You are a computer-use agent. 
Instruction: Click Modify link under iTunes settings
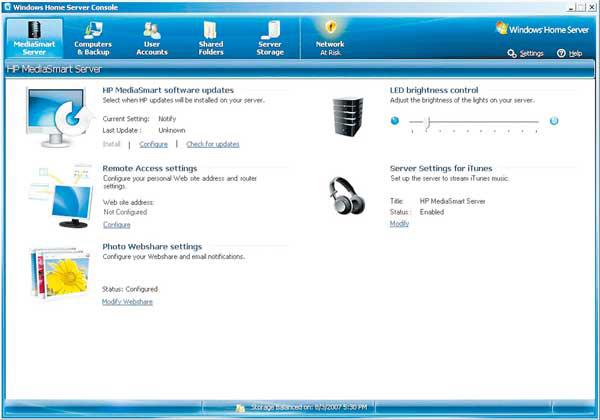[x=399, y=223]
